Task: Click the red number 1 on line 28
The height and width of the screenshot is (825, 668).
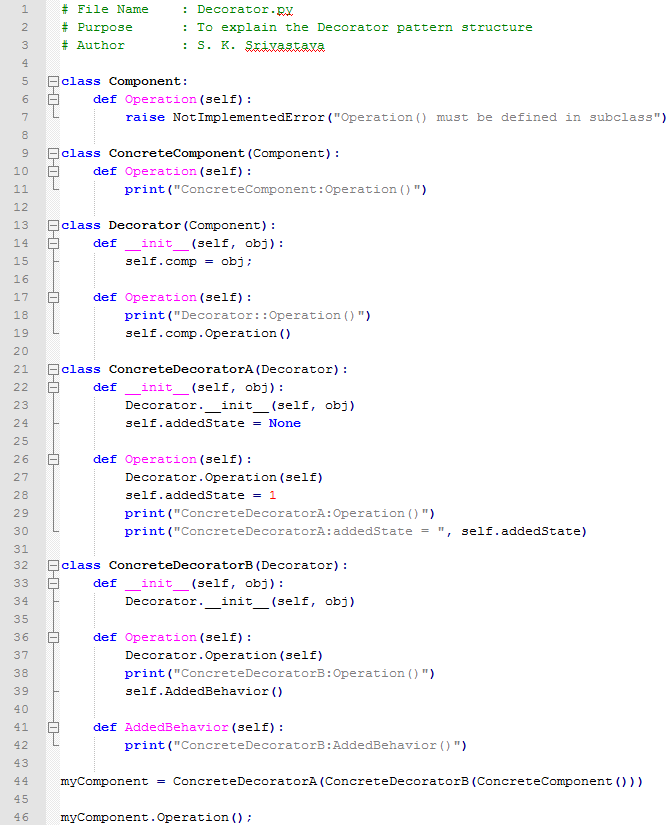Action: tap(272, 496)
